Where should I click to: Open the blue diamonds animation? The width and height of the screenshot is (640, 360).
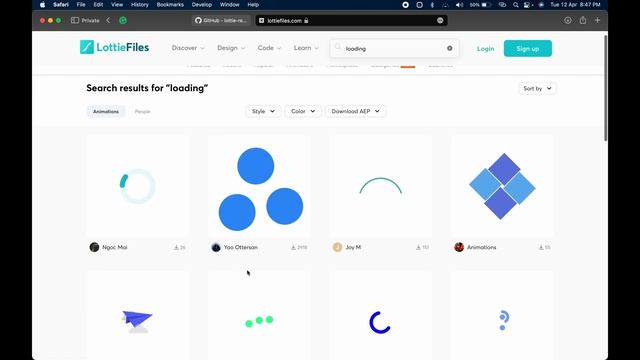point(502,186)
